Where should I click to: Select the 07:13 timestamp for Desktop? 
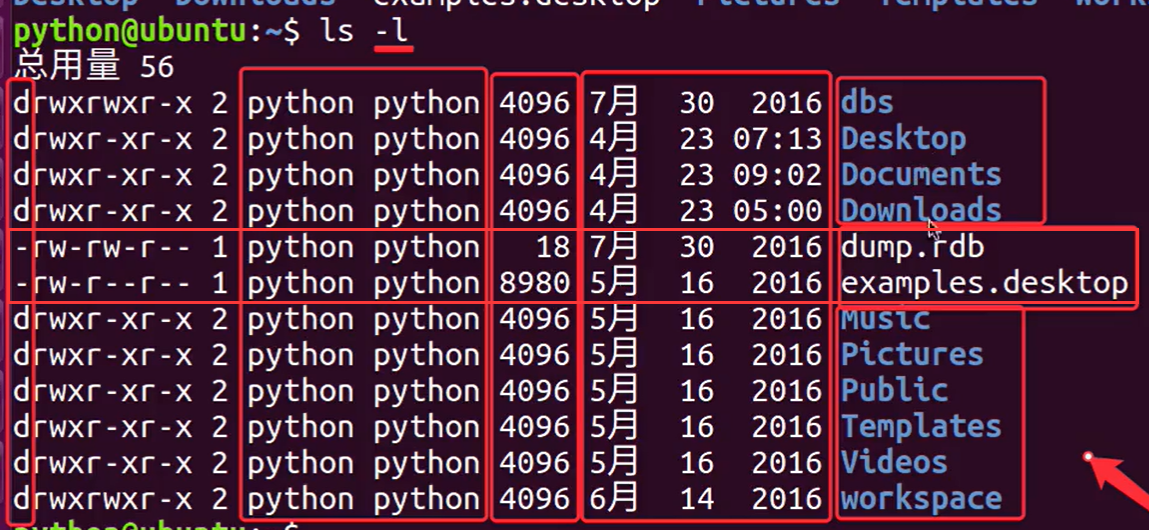coord(786,139)
